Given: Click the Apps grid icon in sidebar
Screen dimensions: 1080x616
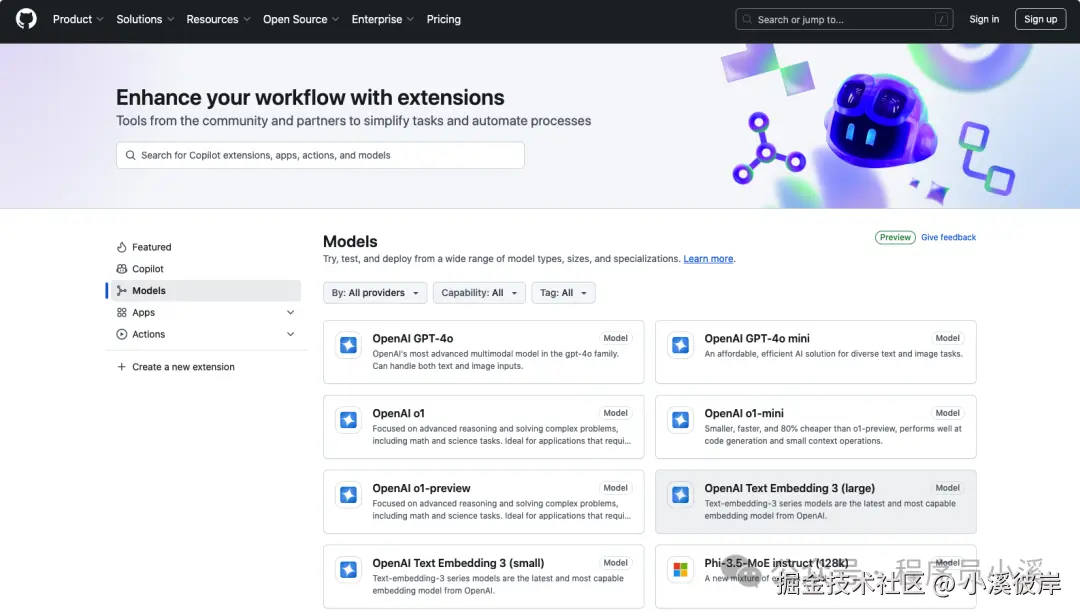Looking at the screenshot, I should 121,312.
